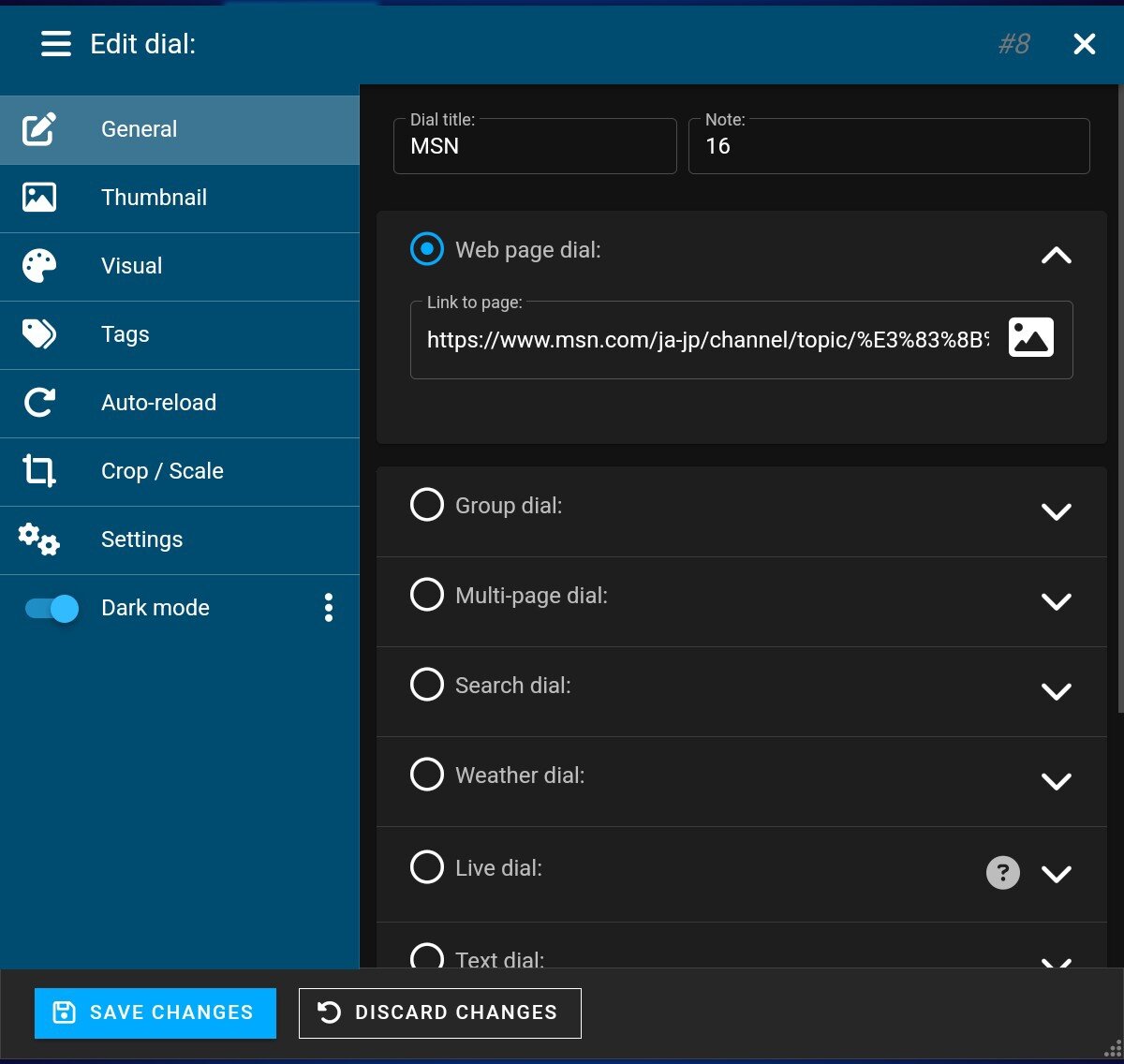Select the Live dial radio button
The height and width of the screenshot is (1064, 1124).
tap(427, 866)
